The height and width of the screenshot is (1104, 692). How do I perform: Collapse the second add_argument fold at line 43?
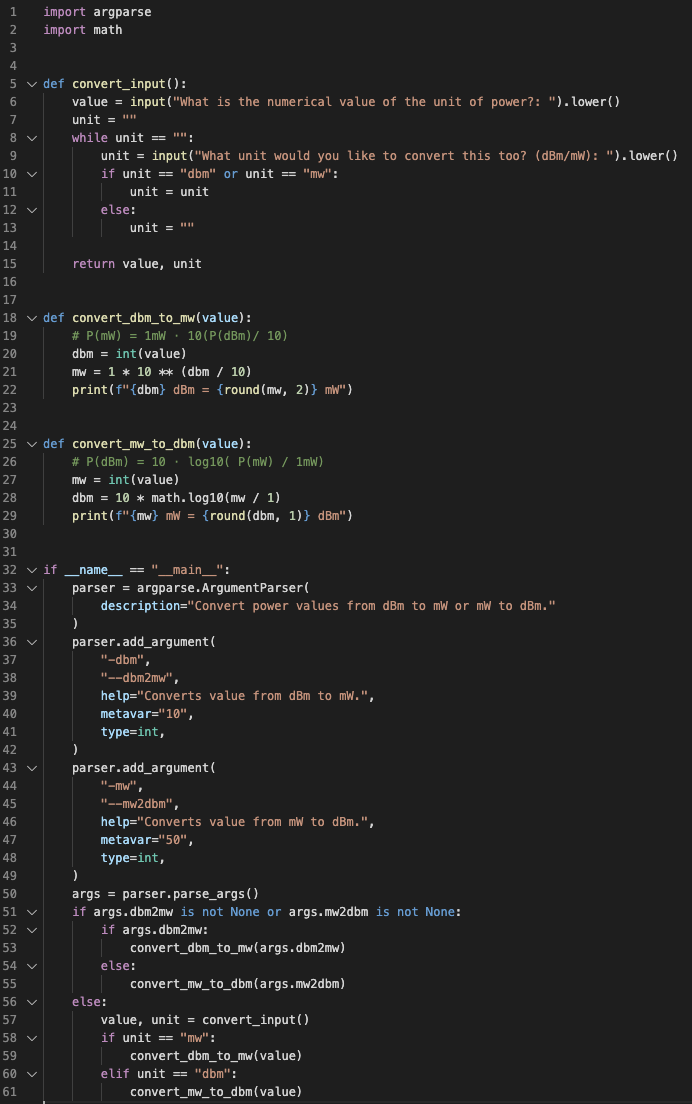coord(32,768)
